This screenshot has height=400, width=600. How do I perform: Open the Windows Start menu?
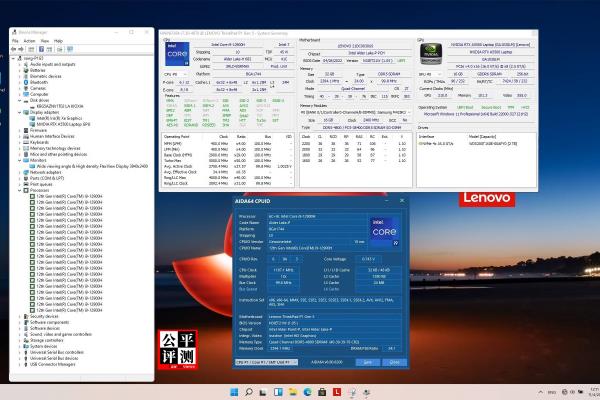tap(234, 392)
